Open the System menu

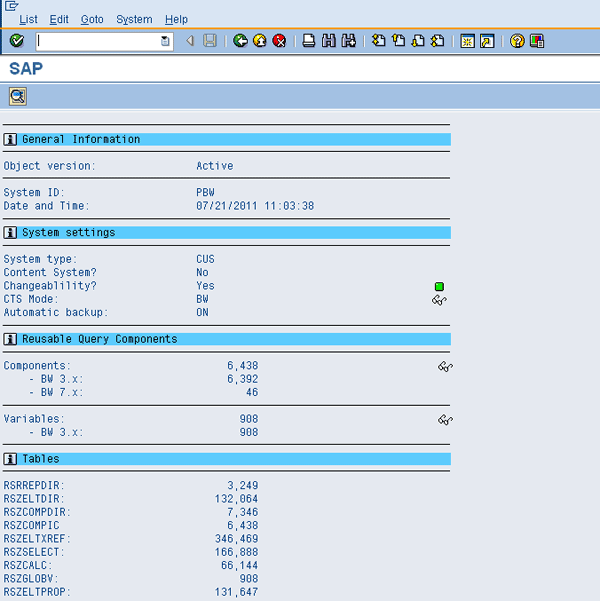[134, 19]
